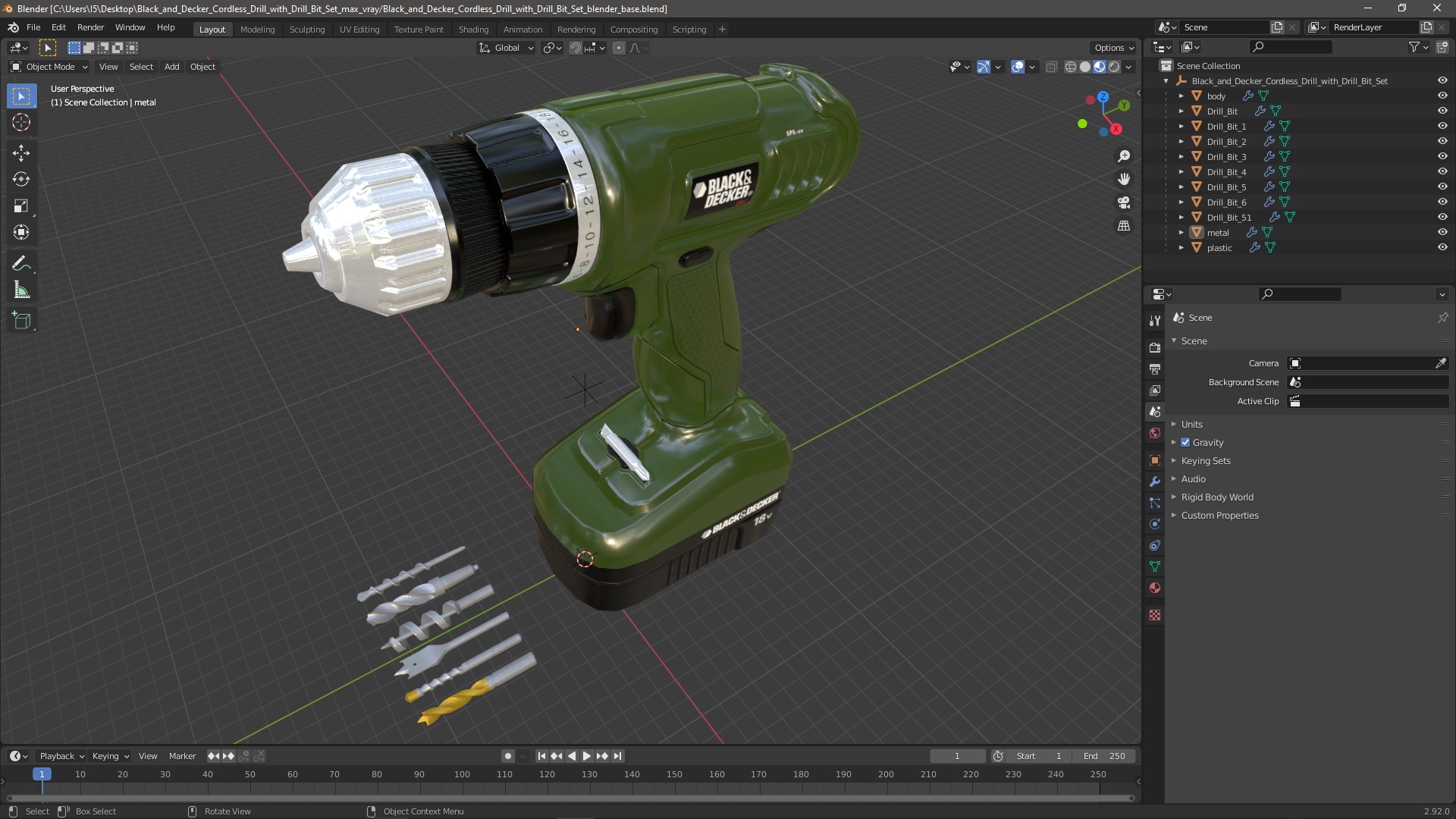This screenshot has height=819, width=1456.
Task: Switch orthographic/perspective grid icon
Action: (x=1124, y=226)
